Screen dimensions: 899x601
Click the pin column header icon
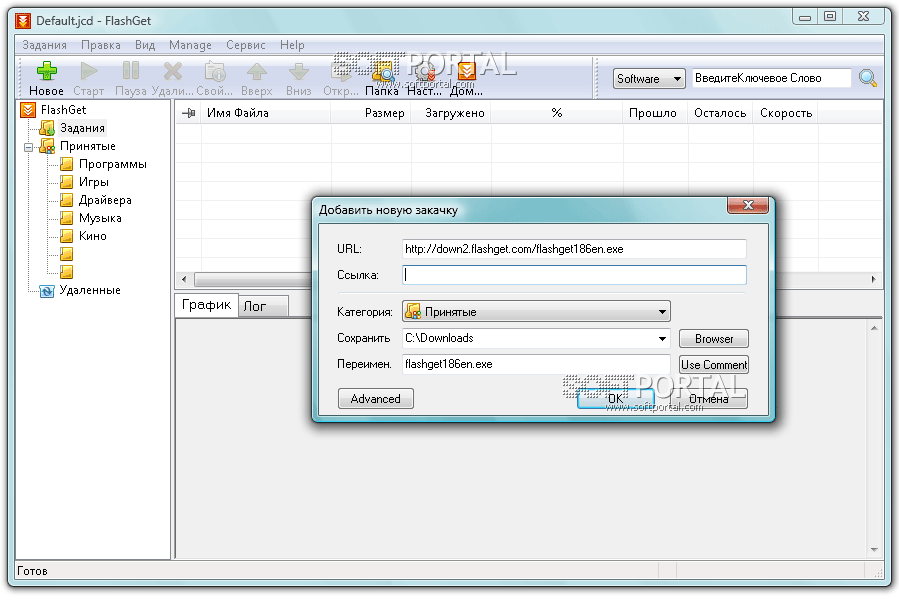click(x=189, y=113)
